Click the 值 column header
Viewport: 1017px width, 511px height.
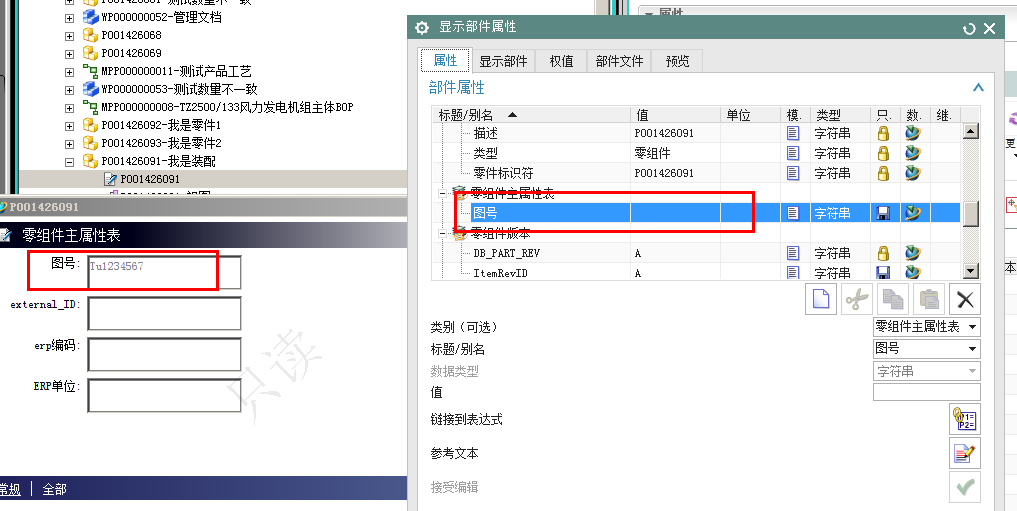coord(676,115)
